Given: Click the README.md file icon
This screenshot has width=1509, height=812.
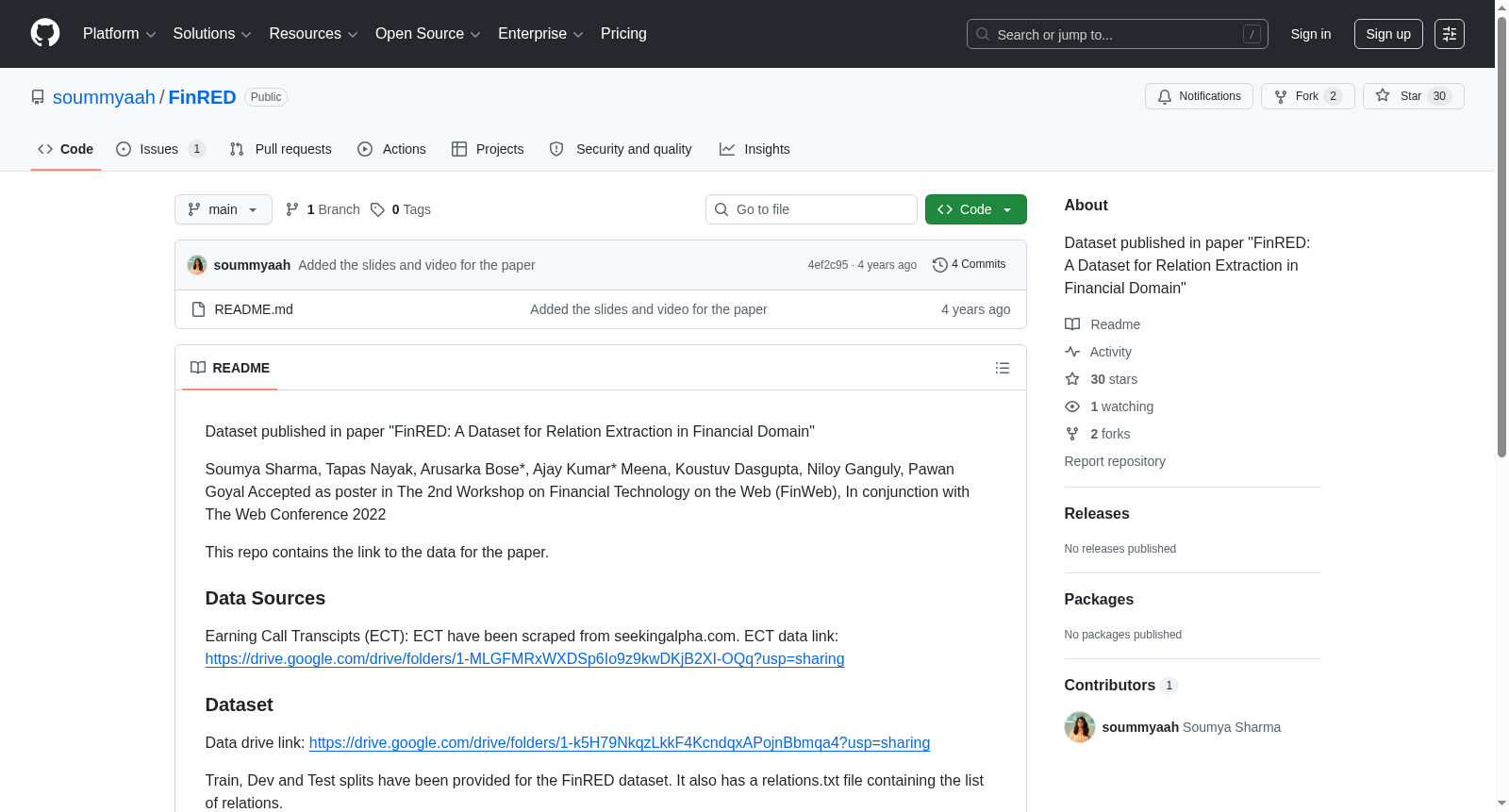Looking at the screenshot, I should pyautogui.click(x=198, y=309).
